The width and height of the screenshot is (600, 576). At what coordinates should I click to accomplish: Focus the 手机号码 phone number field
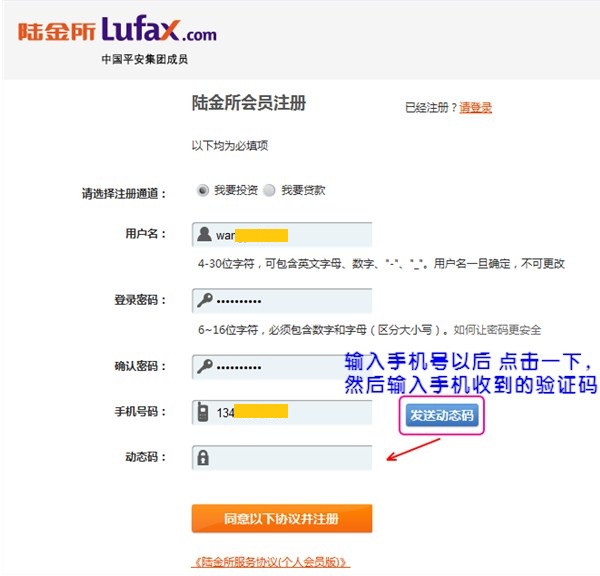click(282, 412)
